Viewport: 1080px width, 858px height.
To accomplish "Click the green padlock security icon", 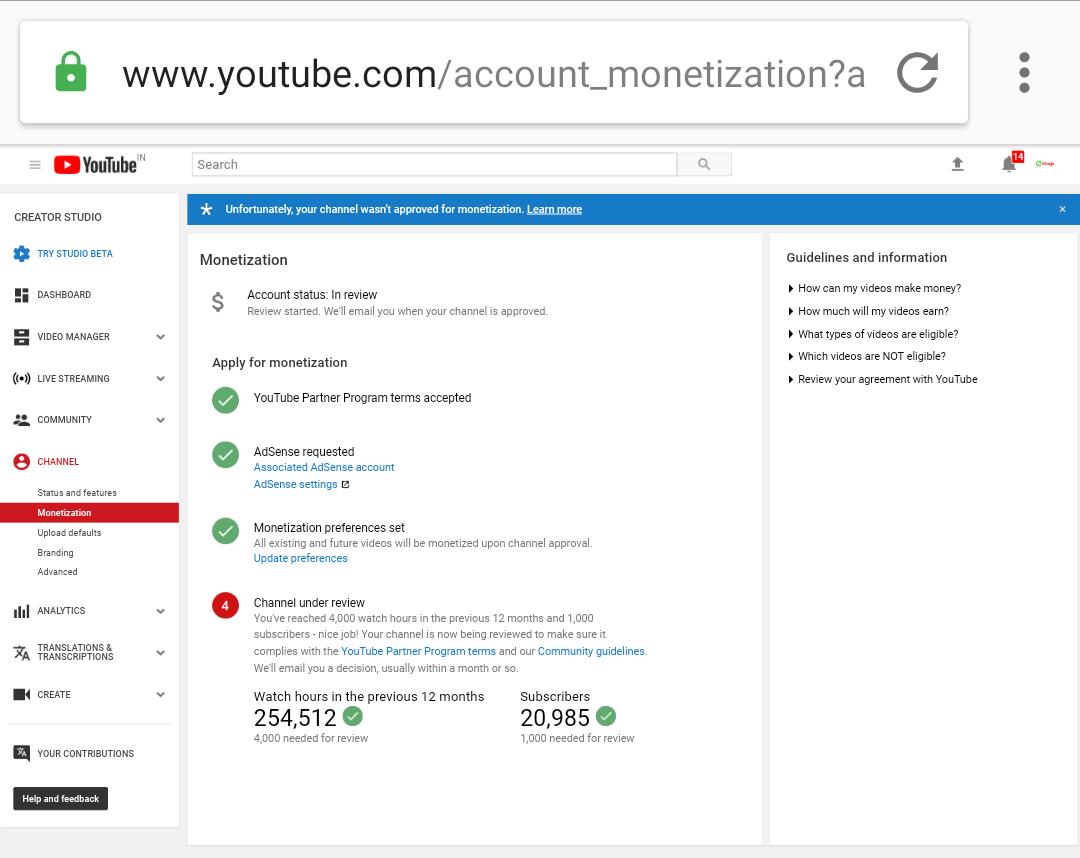I will pyautogui.click(x=71, y=72).
